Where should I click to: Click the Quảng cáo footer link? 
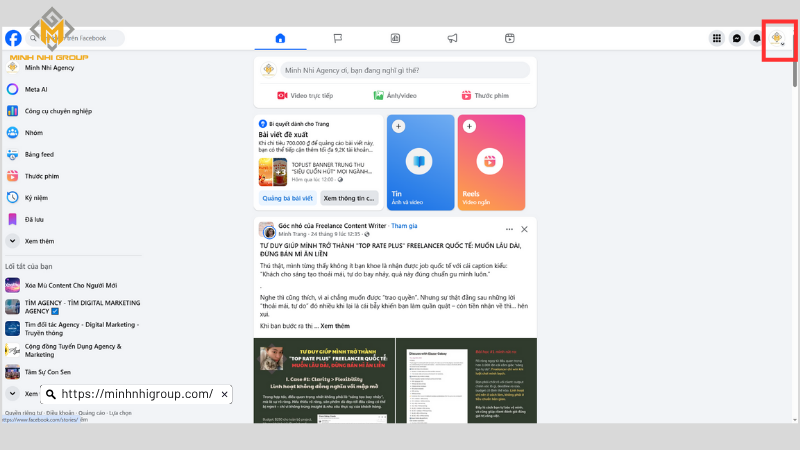91,413
